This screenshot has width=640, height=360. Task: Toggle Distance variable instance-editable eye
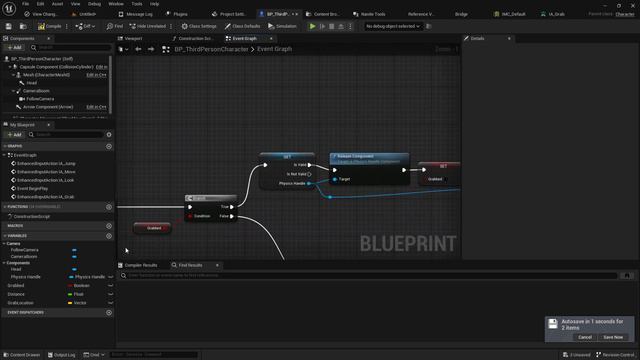(111, 294)
